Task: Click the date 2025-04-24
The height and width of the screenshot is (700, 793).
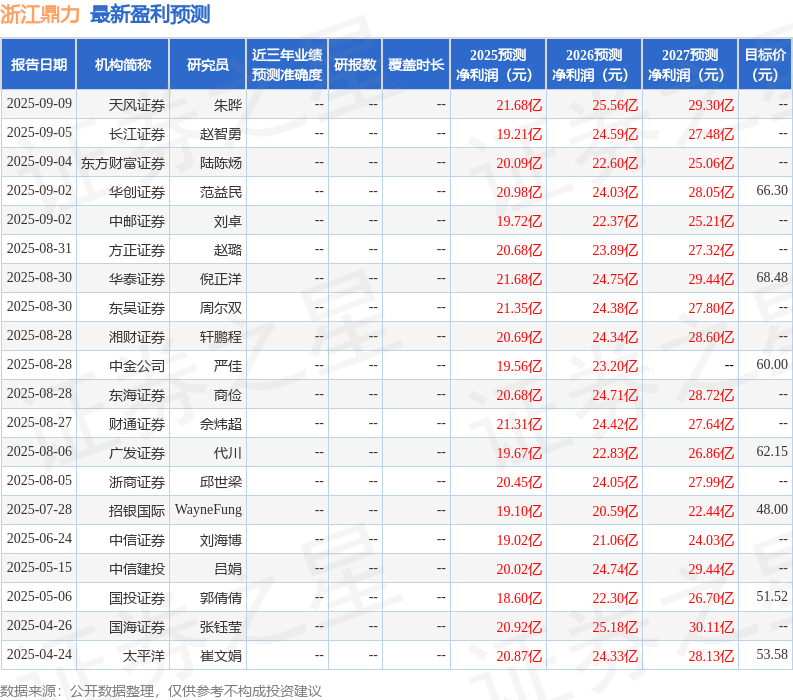Action: click(39, 654)
